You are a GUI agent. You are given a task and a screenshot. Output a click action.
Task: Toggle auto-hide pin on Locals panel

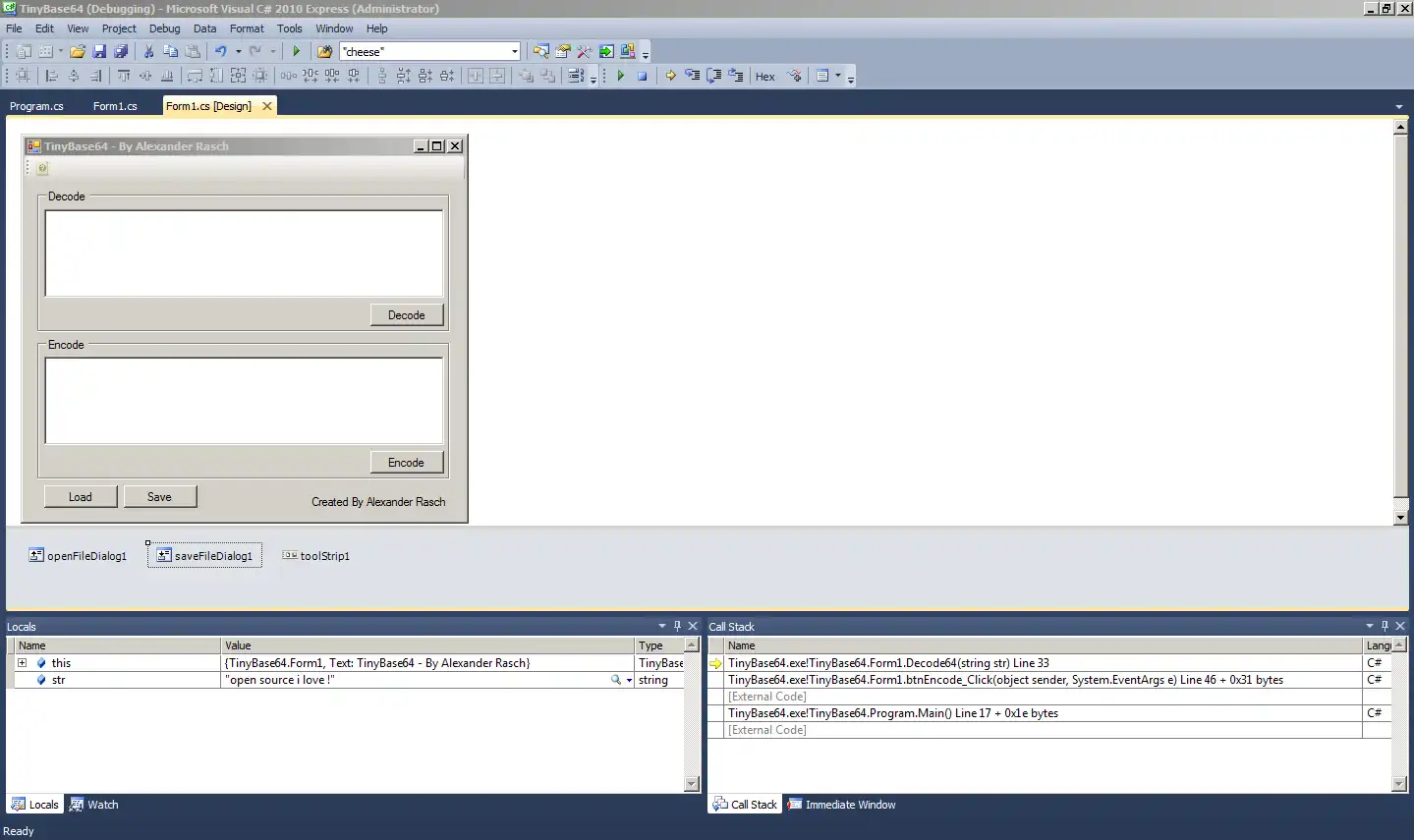point(677,626)
